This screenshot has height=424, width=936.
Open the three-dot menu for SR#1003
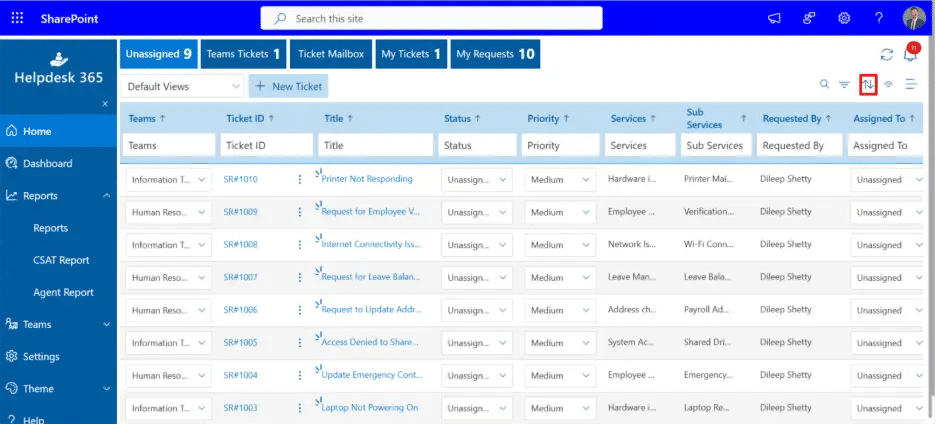click(x=300, y=408)
